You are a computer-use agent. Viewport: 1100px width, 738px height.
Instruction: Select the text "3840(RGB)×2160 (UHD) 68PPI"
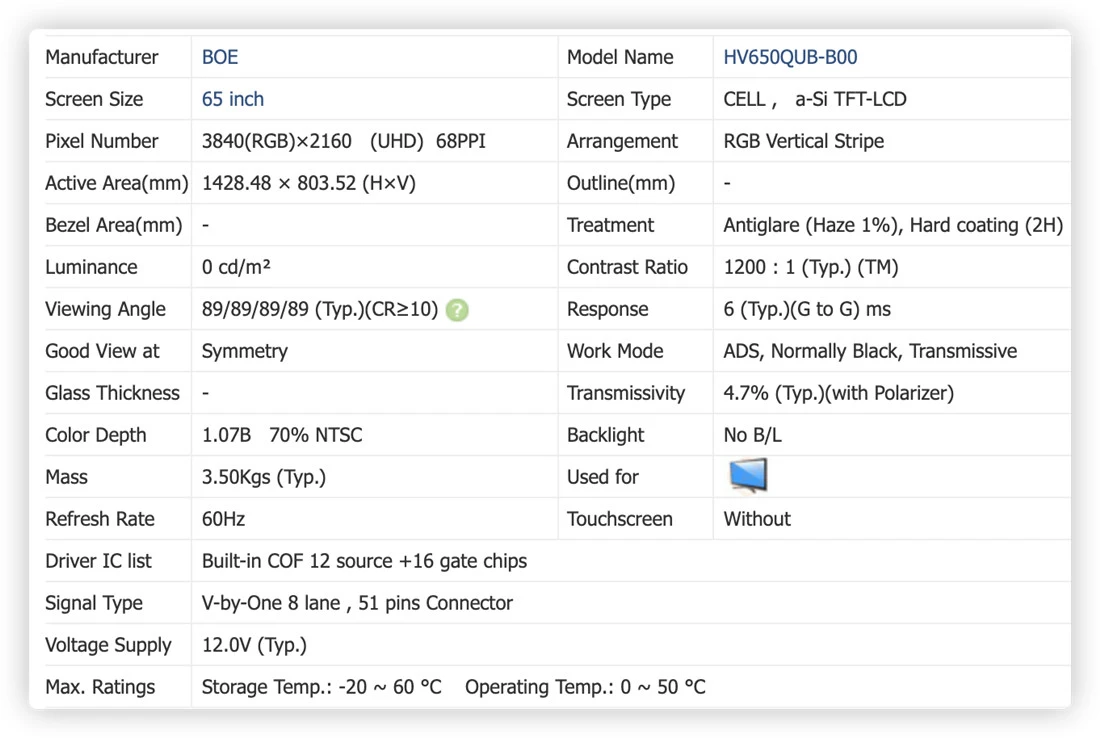pyautogui.click(x=344, y=141)
